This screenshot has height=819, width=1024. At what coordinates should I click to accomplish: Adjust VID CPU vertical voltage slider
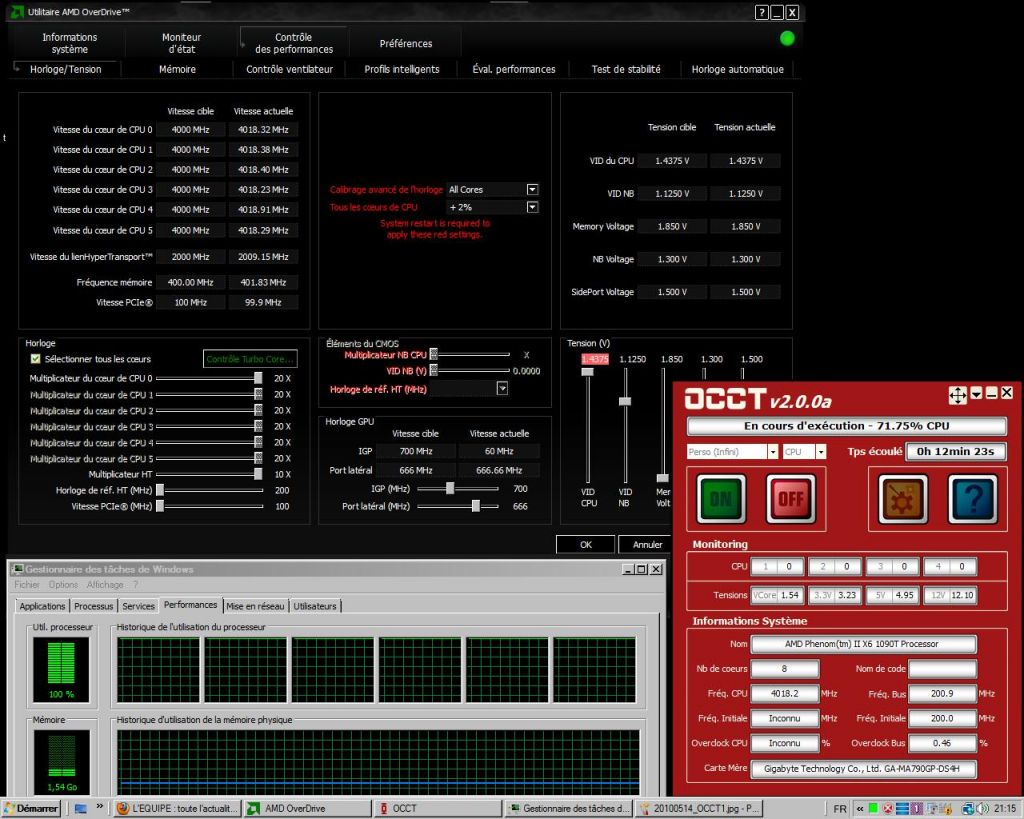pos(588,372)
